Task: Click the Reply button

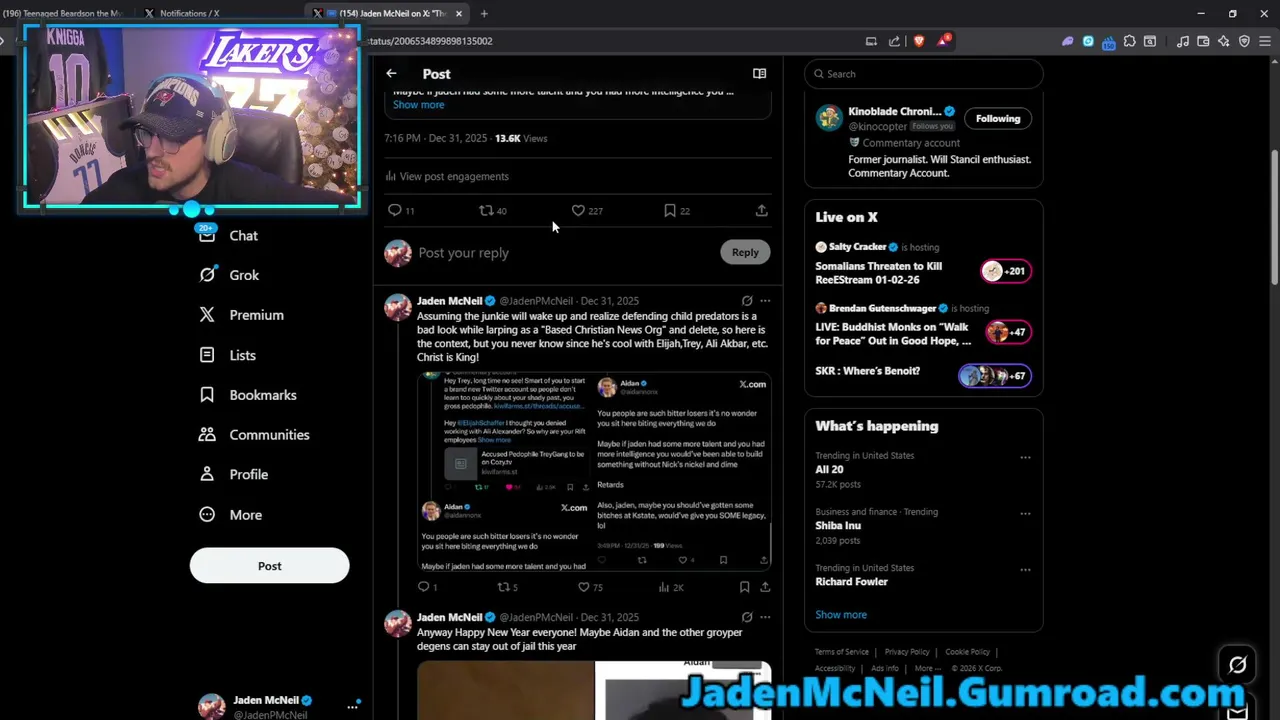Action: 745,252
